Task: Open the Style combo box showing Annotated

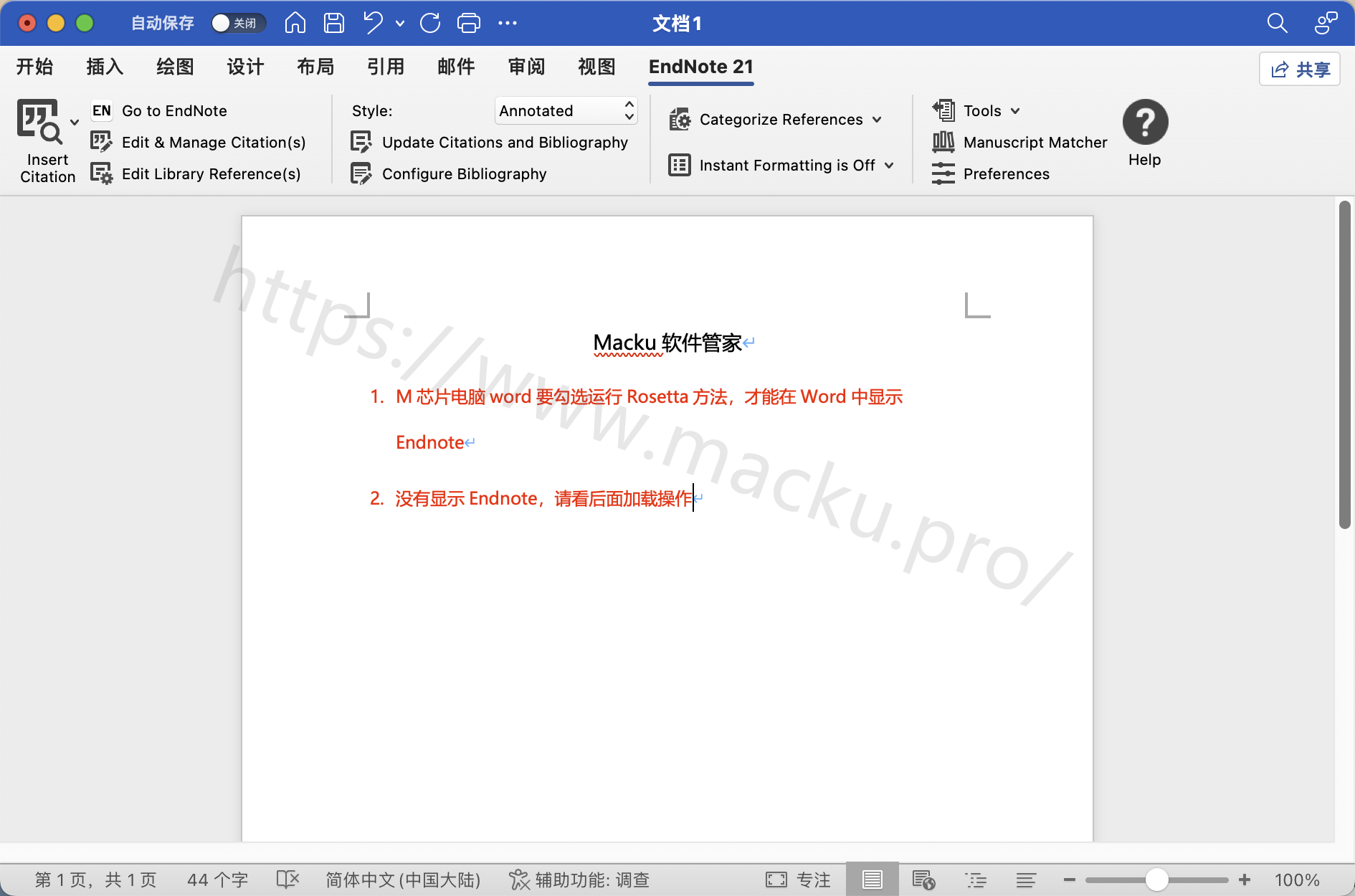Action: coord(566,110)
